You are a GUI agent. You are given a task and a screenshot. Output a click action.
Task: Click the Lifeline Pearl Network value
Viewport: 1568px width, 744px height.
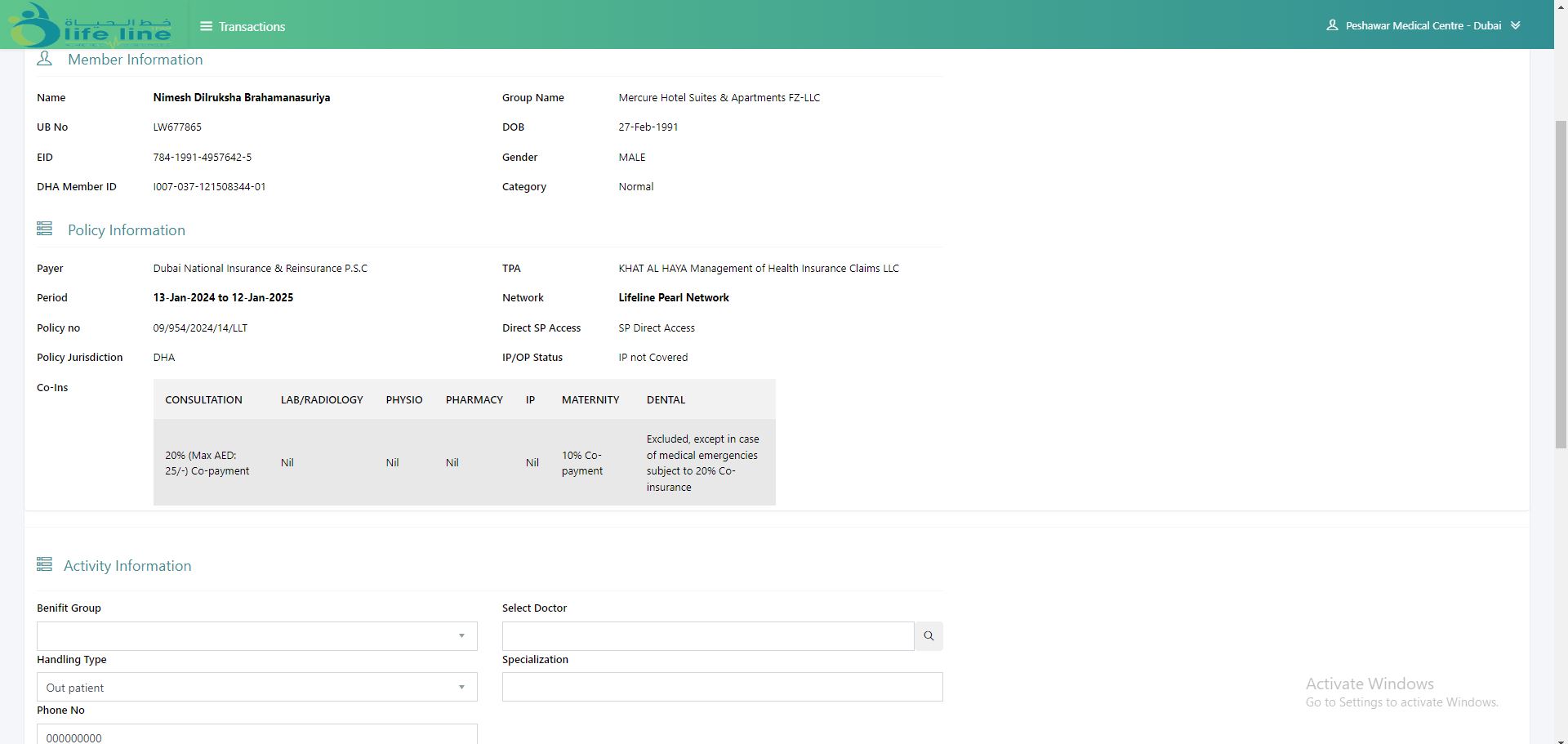click(x=674, y=298)
